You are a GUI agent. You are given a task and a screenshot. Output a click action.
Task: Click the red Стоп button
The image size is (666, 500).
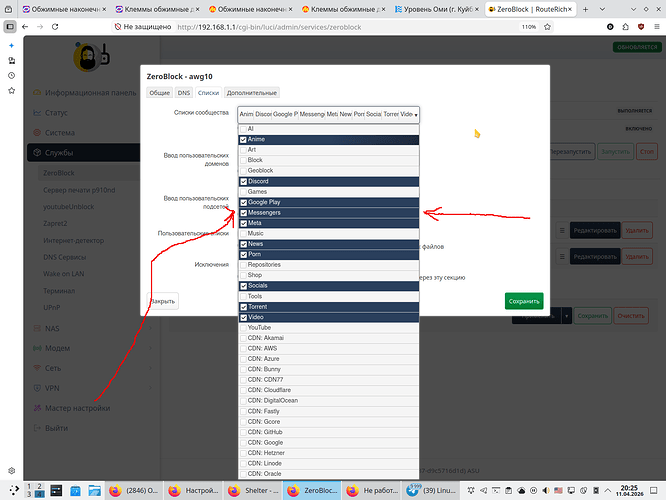tap(646, 152)
